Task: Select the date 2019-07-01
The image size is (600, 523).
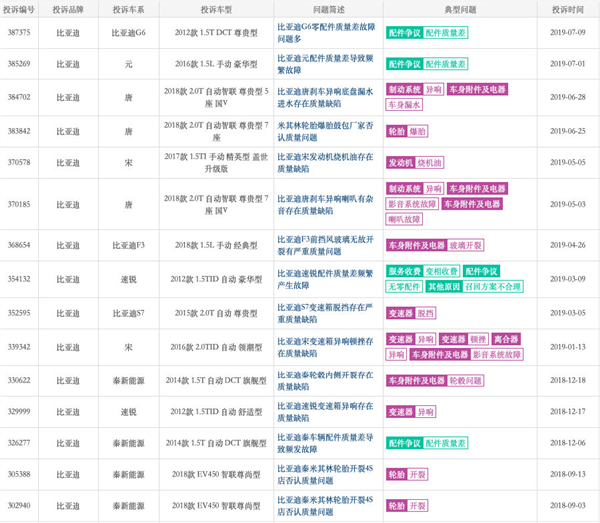Action: [x=568, y=64]
